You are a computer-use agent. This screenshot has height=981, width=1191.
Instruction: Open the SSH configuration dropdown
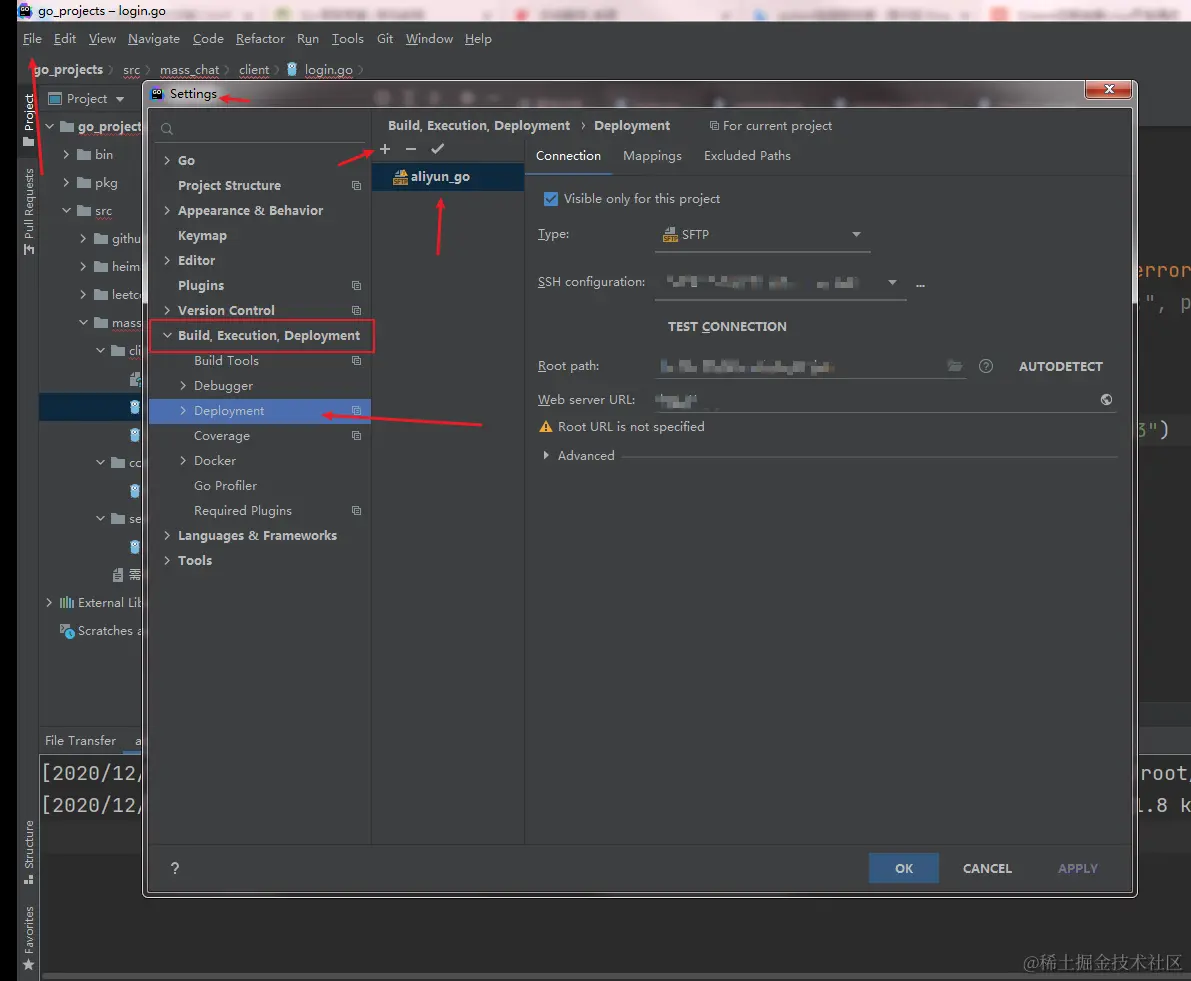point(780,283)
